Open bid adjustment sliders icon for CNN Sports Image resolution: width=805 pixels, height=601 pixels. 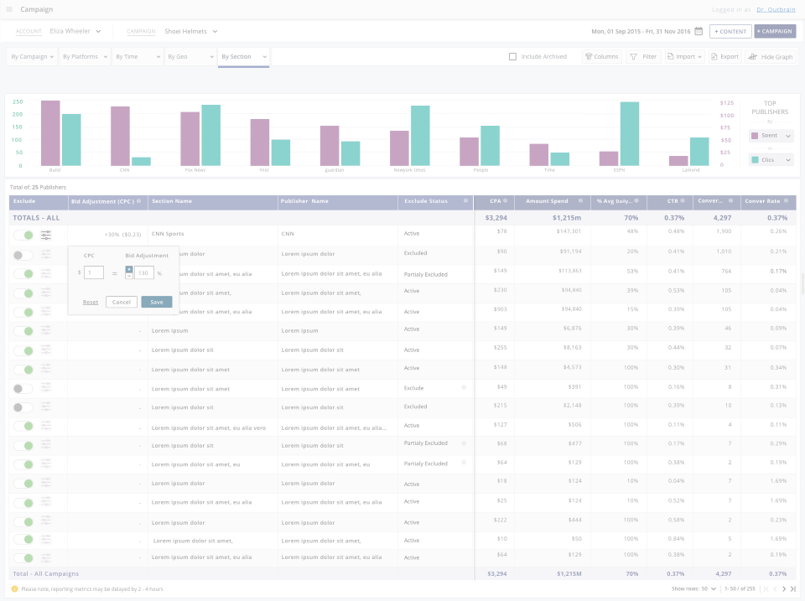click(x=46, y=235)
